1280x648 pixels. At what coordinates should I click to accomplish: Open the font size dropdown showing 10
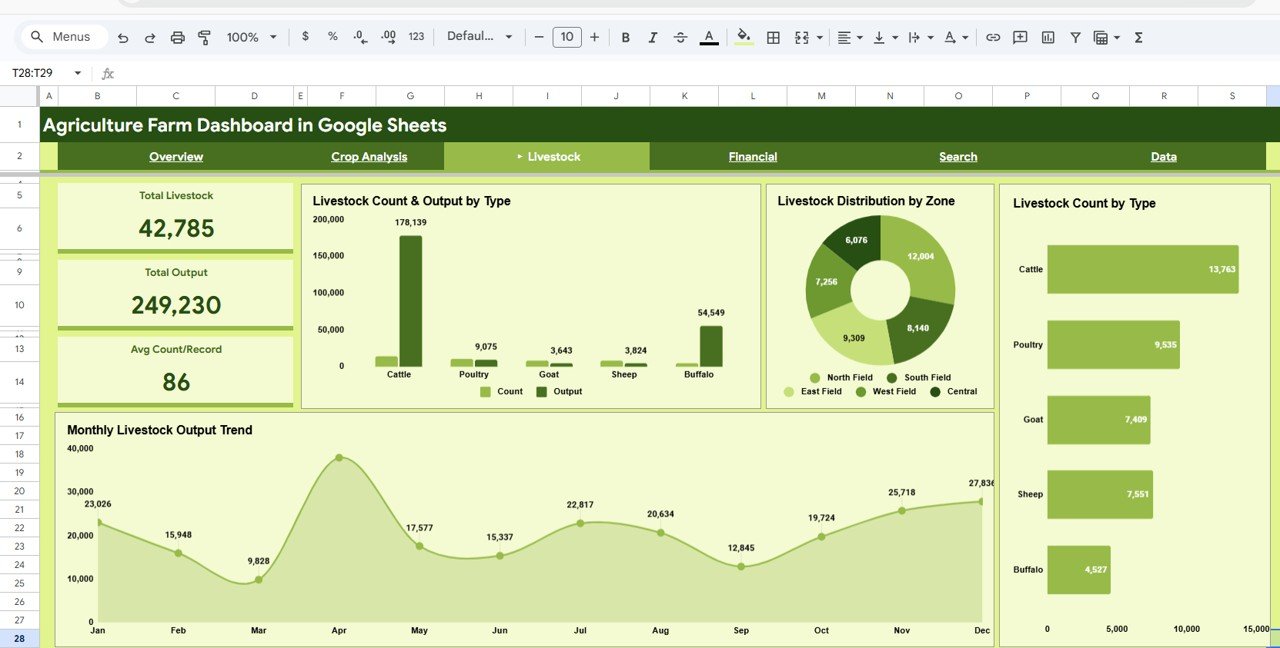567,37
